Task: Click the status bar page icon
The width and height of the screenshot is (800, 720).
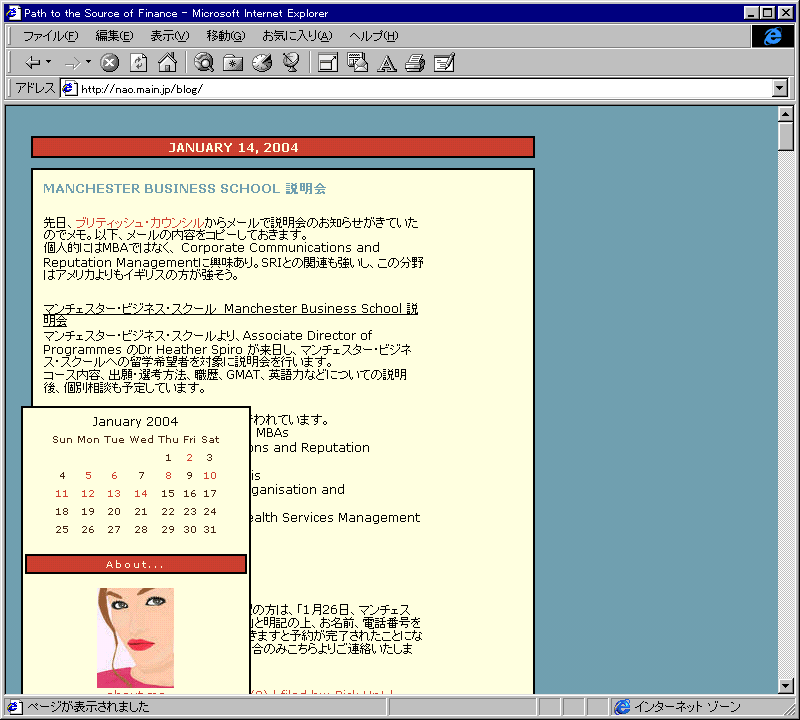Action: point(14,707)
